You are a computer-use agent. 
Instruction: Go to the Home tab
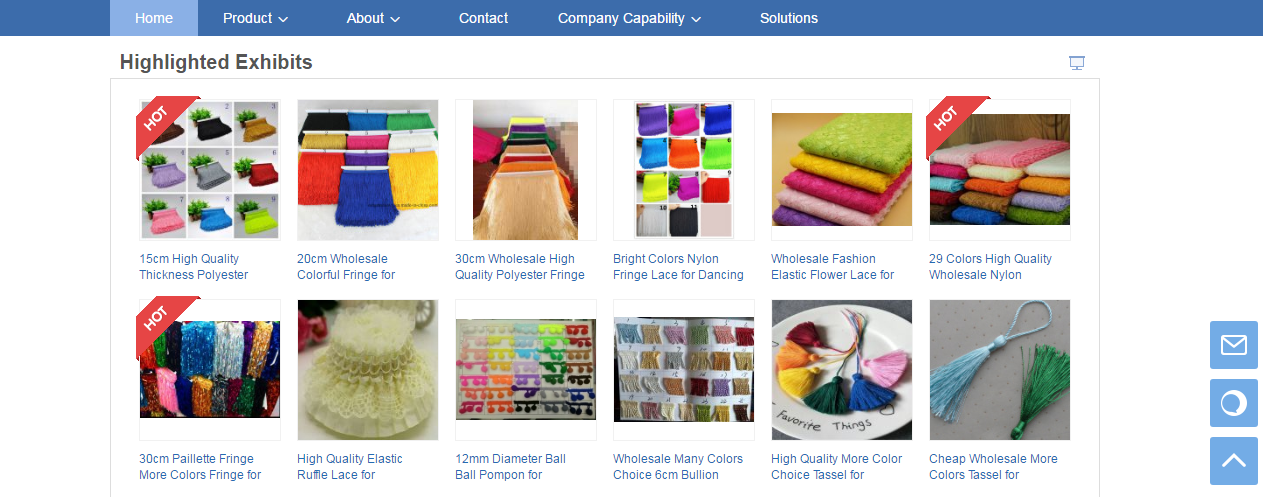point(154,18)
